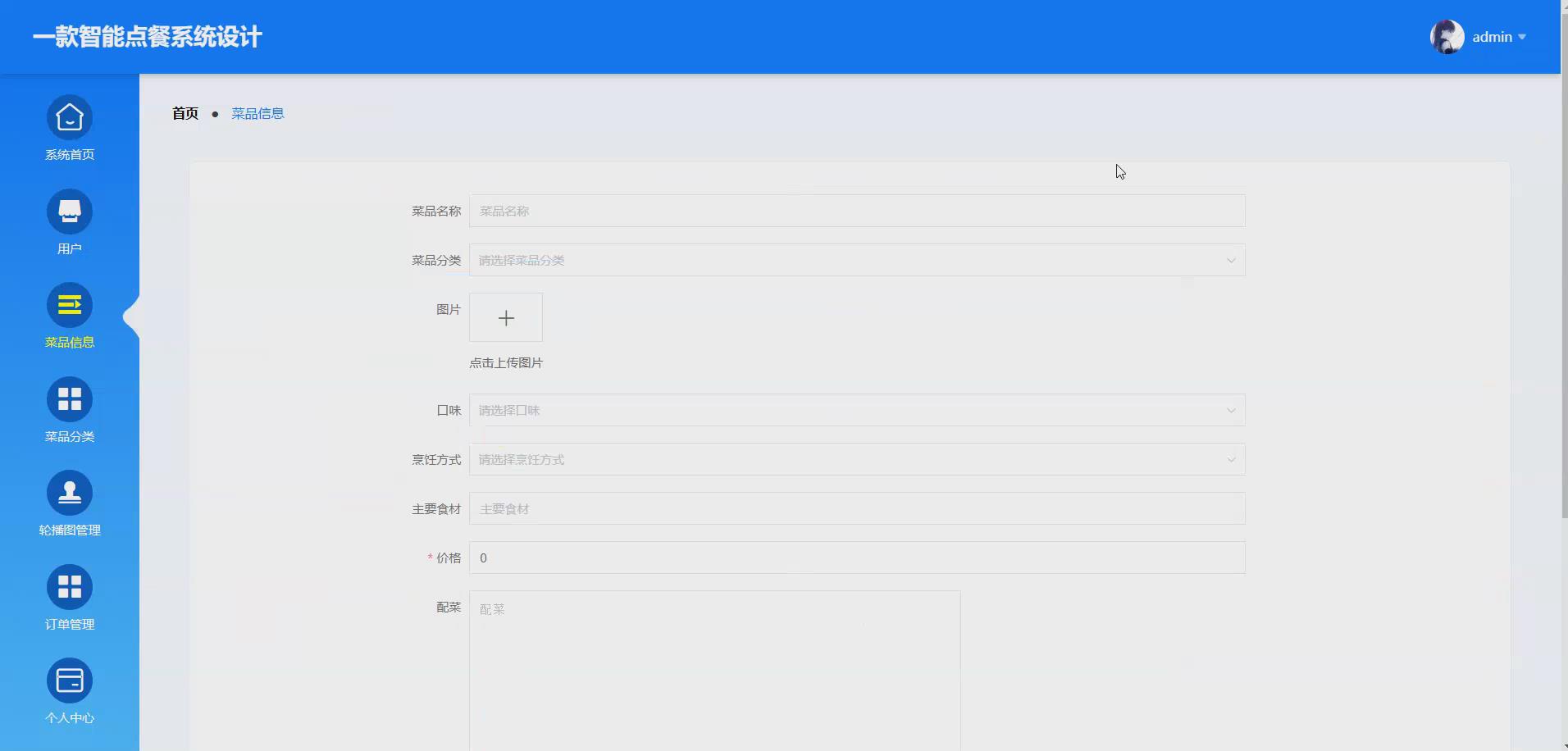
Task: Open 订单管理 in the sidebar
Action: (70, 597)
